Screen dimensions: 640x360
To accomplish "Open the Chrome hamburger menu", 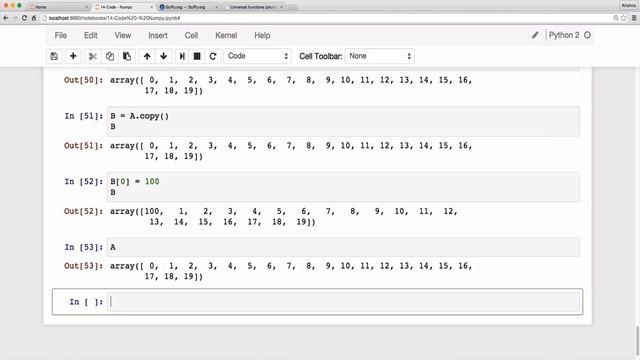I will tap(634, 18).
